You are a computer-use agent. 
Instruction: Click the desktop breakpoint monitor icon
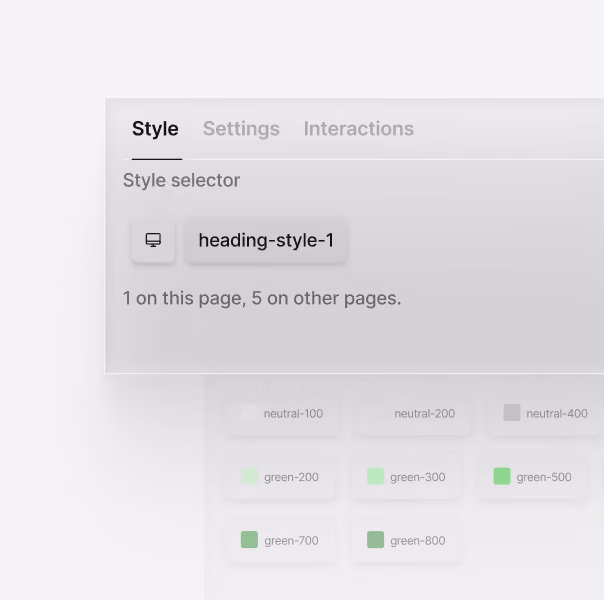(153, 240)
